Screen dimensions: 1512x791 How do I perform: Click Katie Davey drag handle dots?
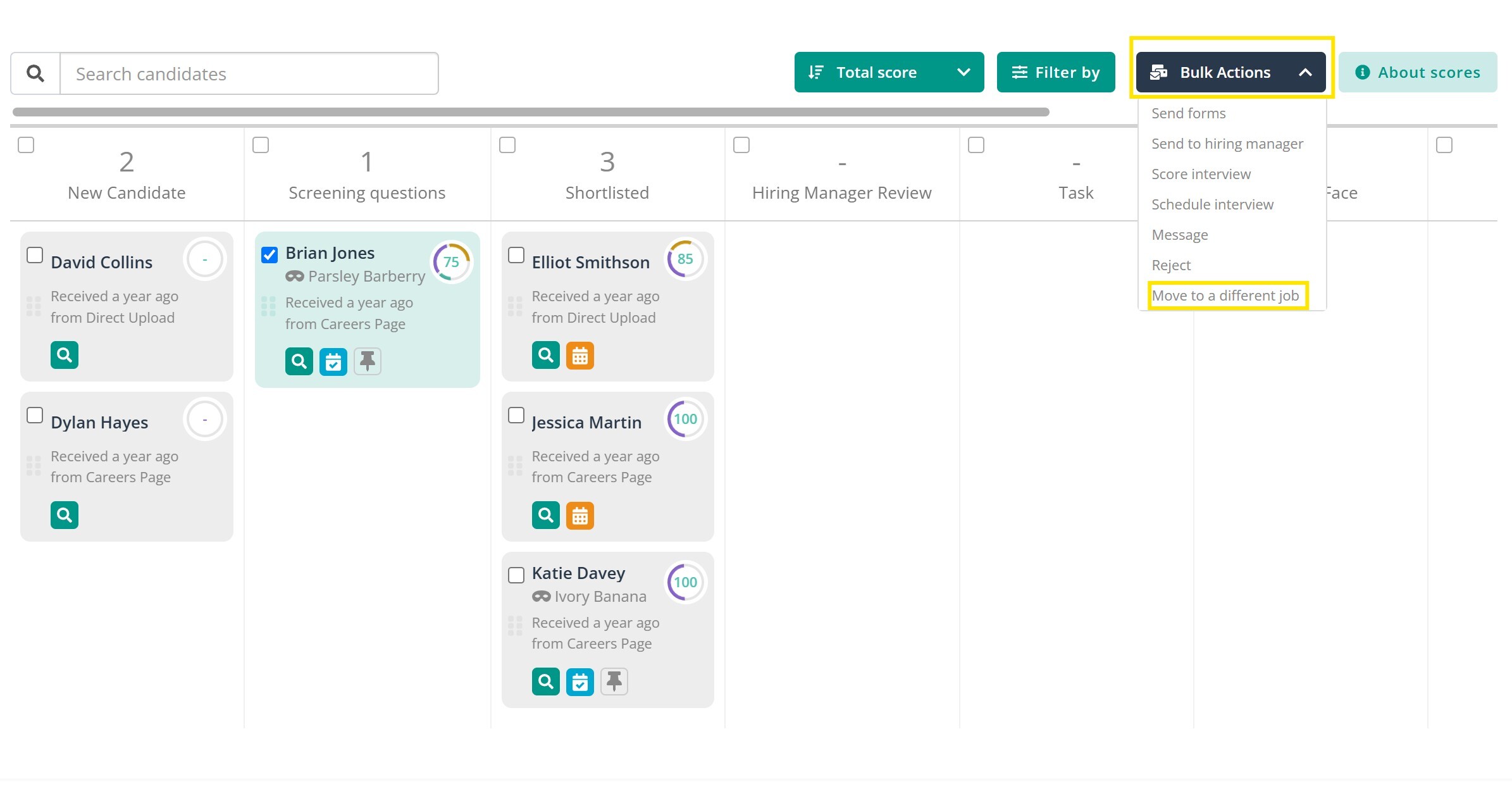[x=515, y=626]
